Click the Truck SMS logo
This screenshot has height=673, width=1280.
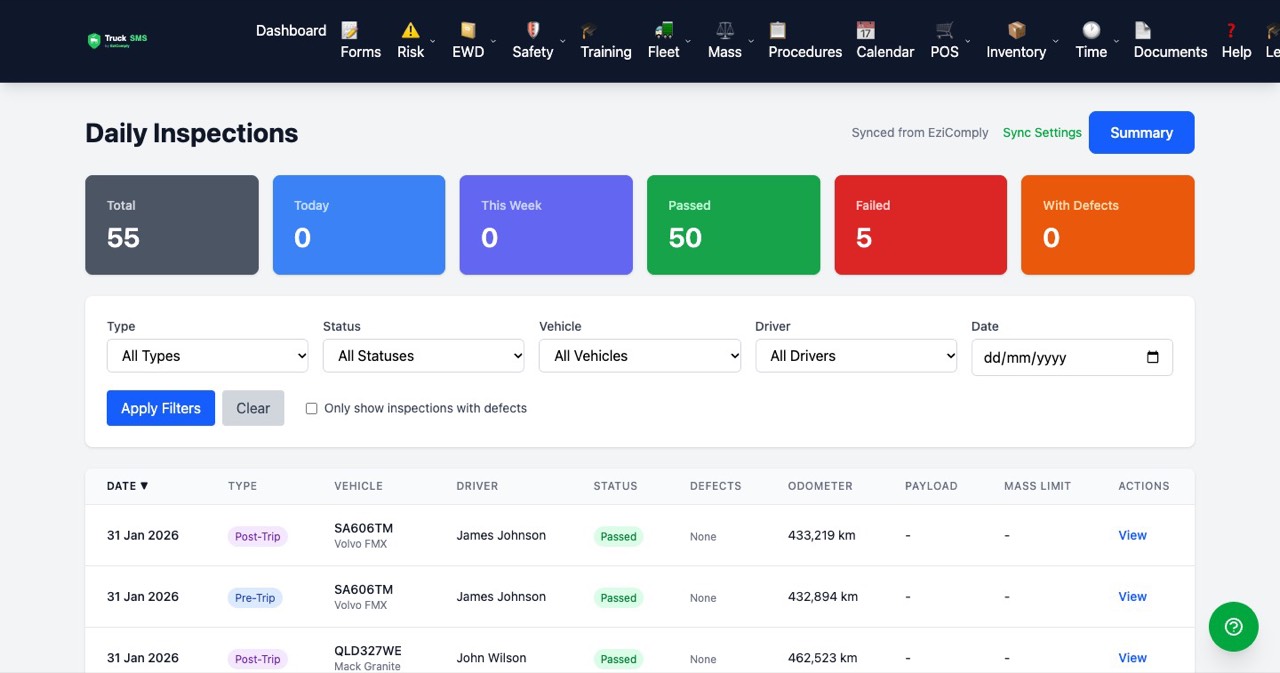pos(117,41)
